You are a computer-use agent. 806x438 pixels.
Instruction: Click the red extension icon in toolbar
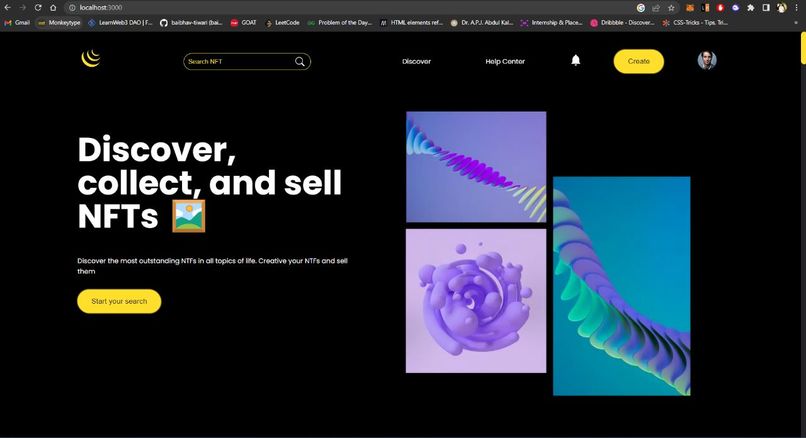click(x=720, y=8)
